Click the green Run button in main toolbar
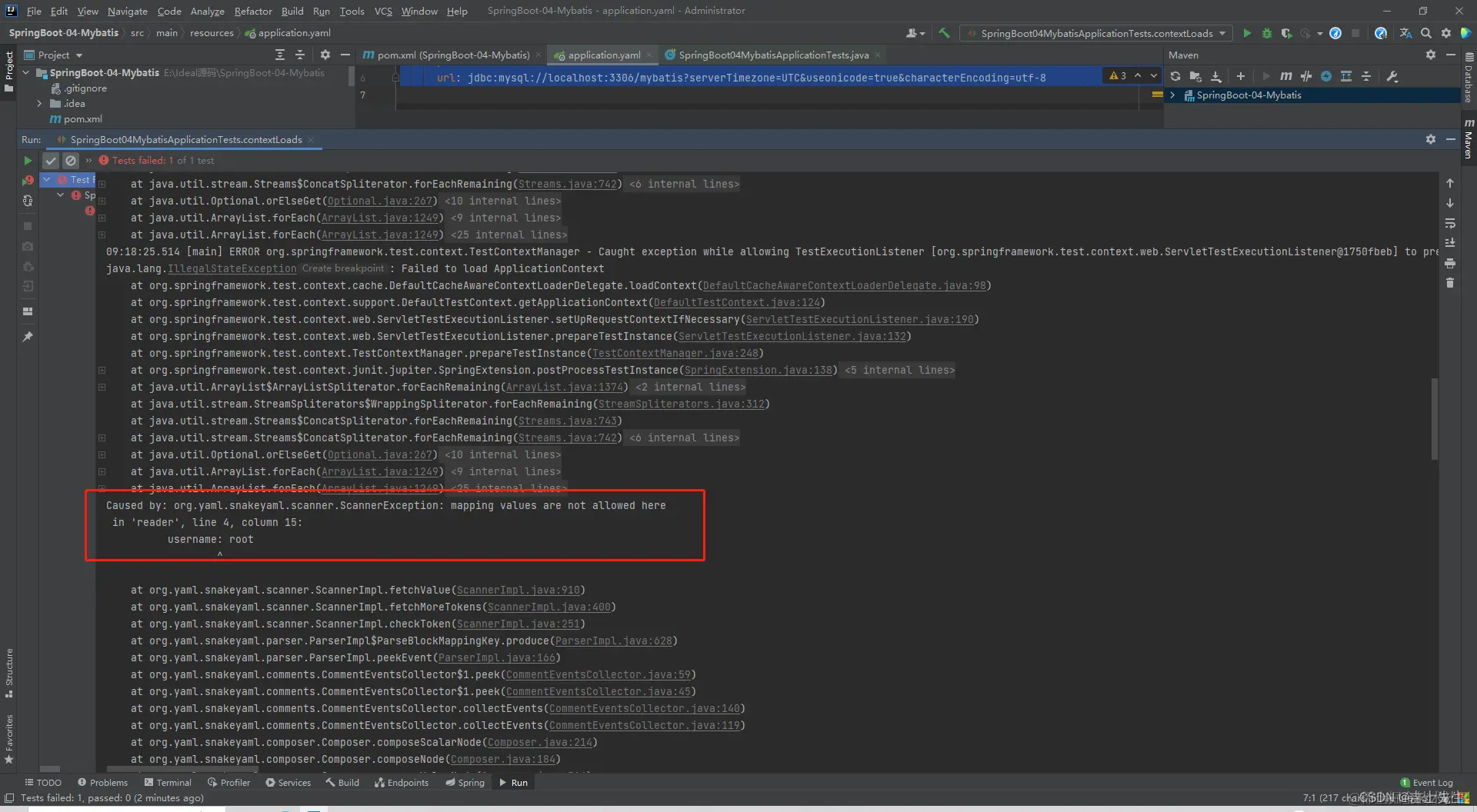Viewport: 1477px width, 812px height. [1247, 33]
